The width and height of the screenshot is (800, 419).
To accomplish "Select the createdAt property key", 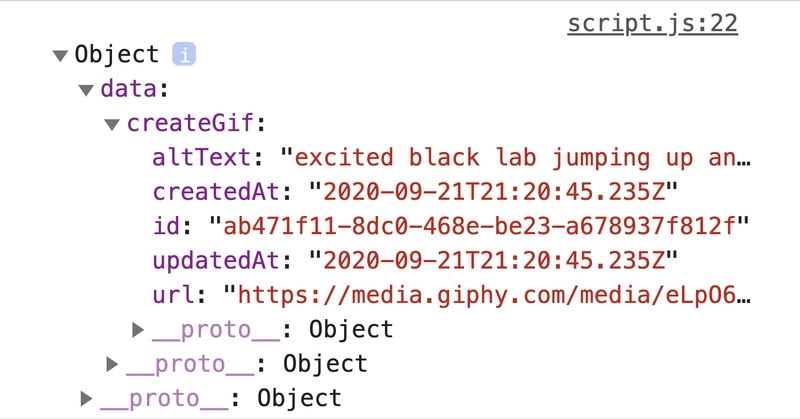I will [x=216, y=192].
